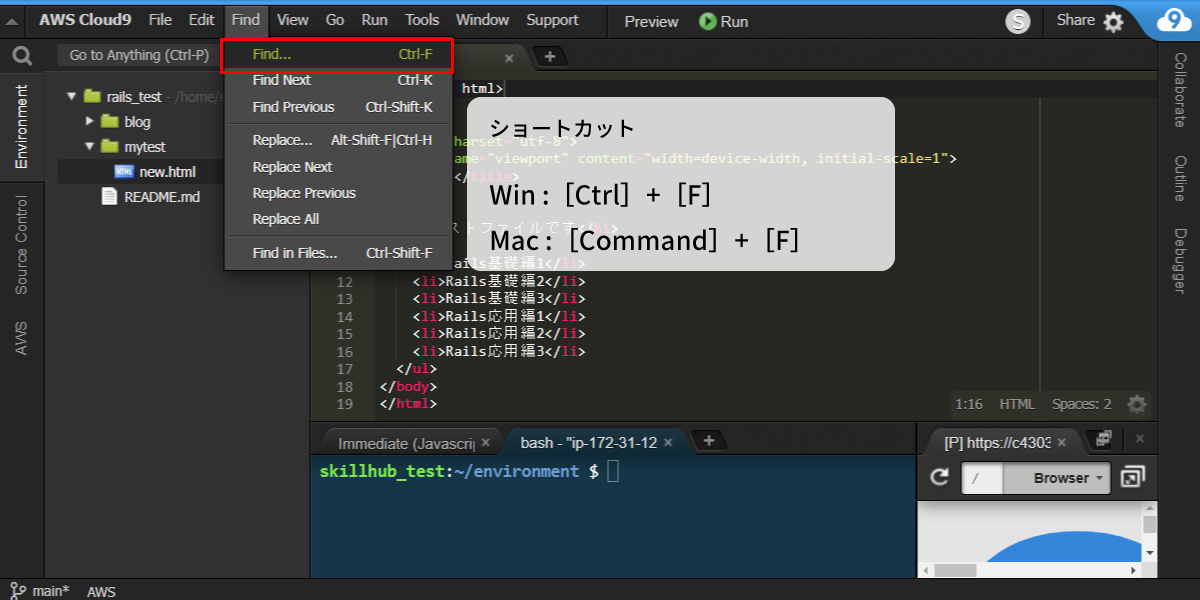Show the Outline panel on the right
Image resolution: width=1200 pixels, height=600 pixels.
1180,178
